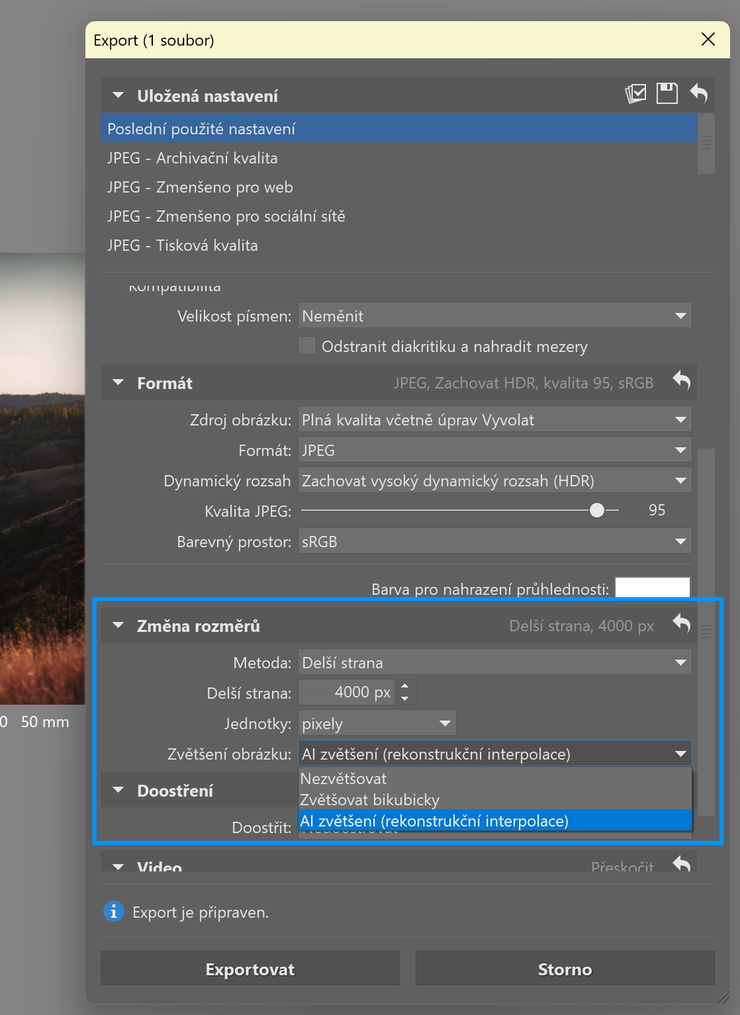This screenshot has height=1015, width=740.
Task: Reset the Video section settings
Action: click(x=681, y=865)
